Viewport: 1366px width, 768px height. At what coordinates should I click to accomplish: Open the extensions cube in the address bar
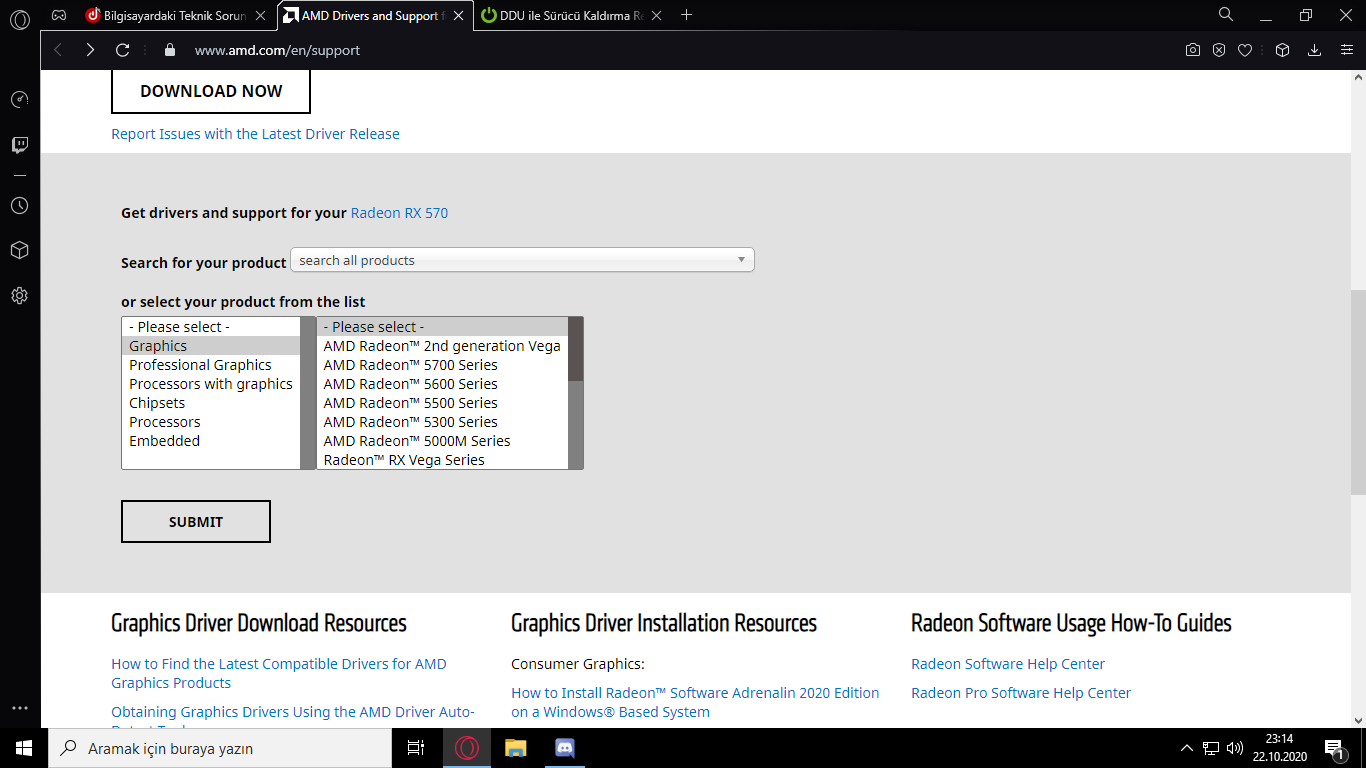coord(1283,50)
